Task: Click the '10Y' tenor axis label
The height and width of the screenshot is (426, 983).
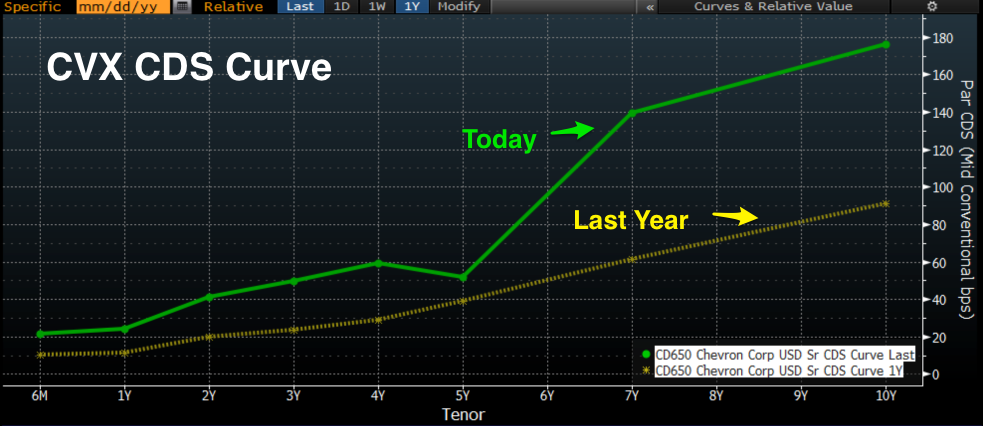Action: [x=885, y=396]
